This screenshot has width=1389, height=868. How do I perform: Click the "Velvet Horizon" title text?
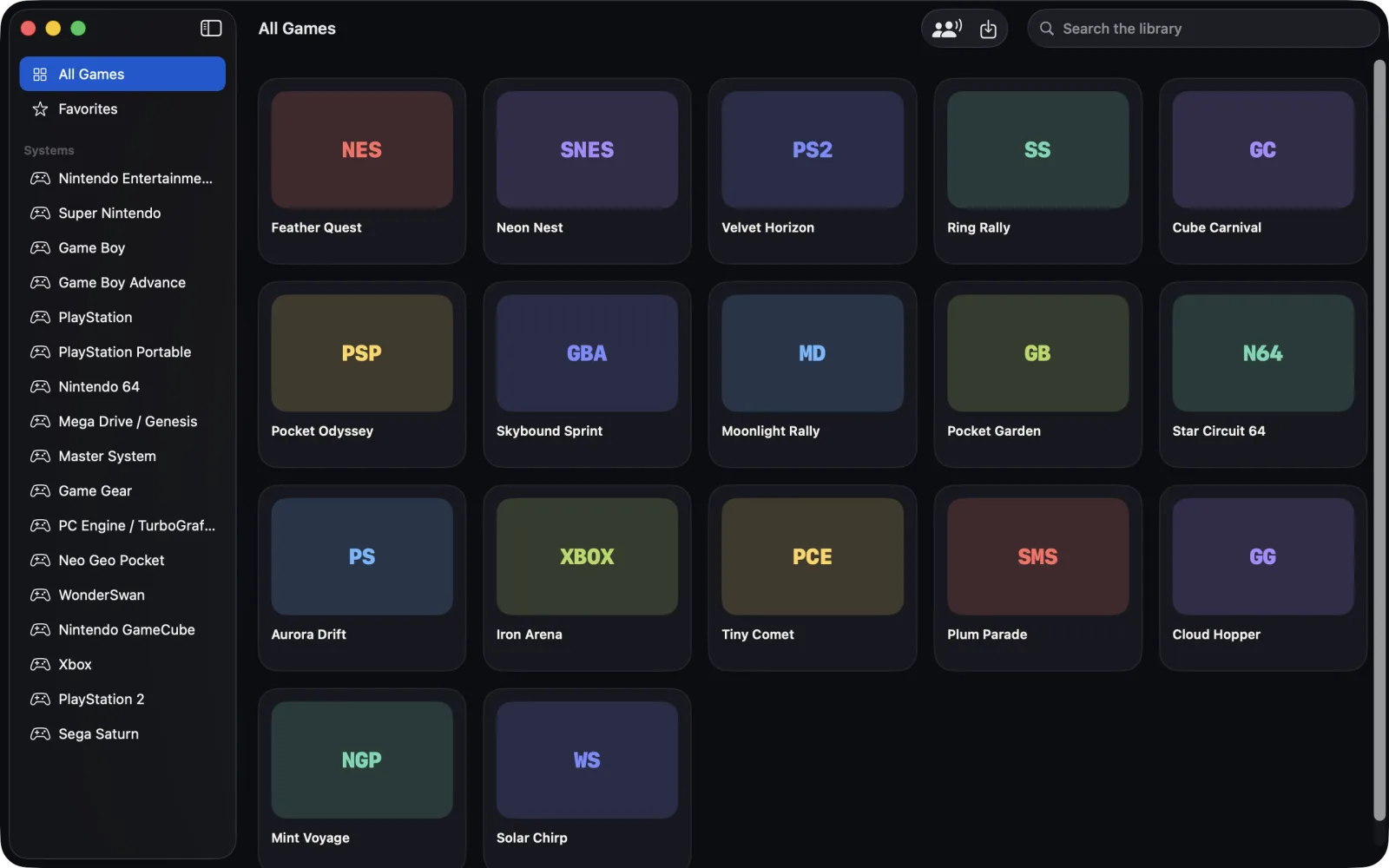point(768,227)
